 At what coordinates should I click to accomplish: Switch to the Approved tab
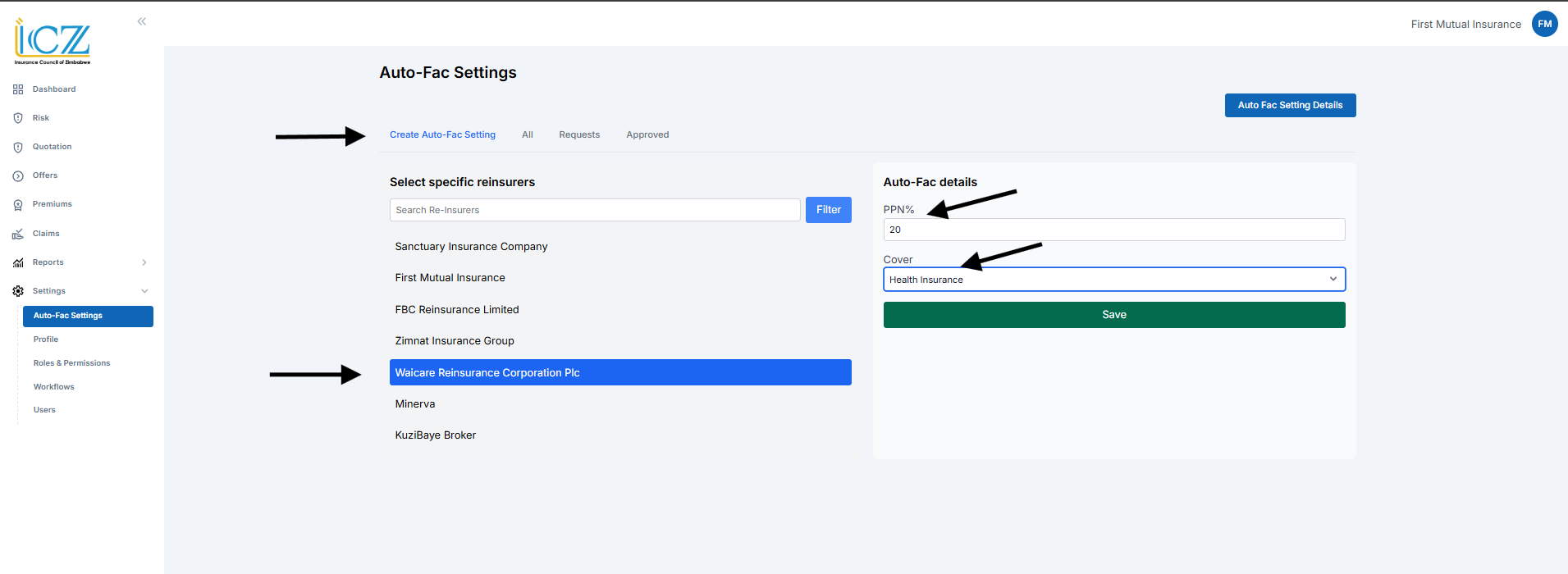pyautogui.click(x=647, y=134)
